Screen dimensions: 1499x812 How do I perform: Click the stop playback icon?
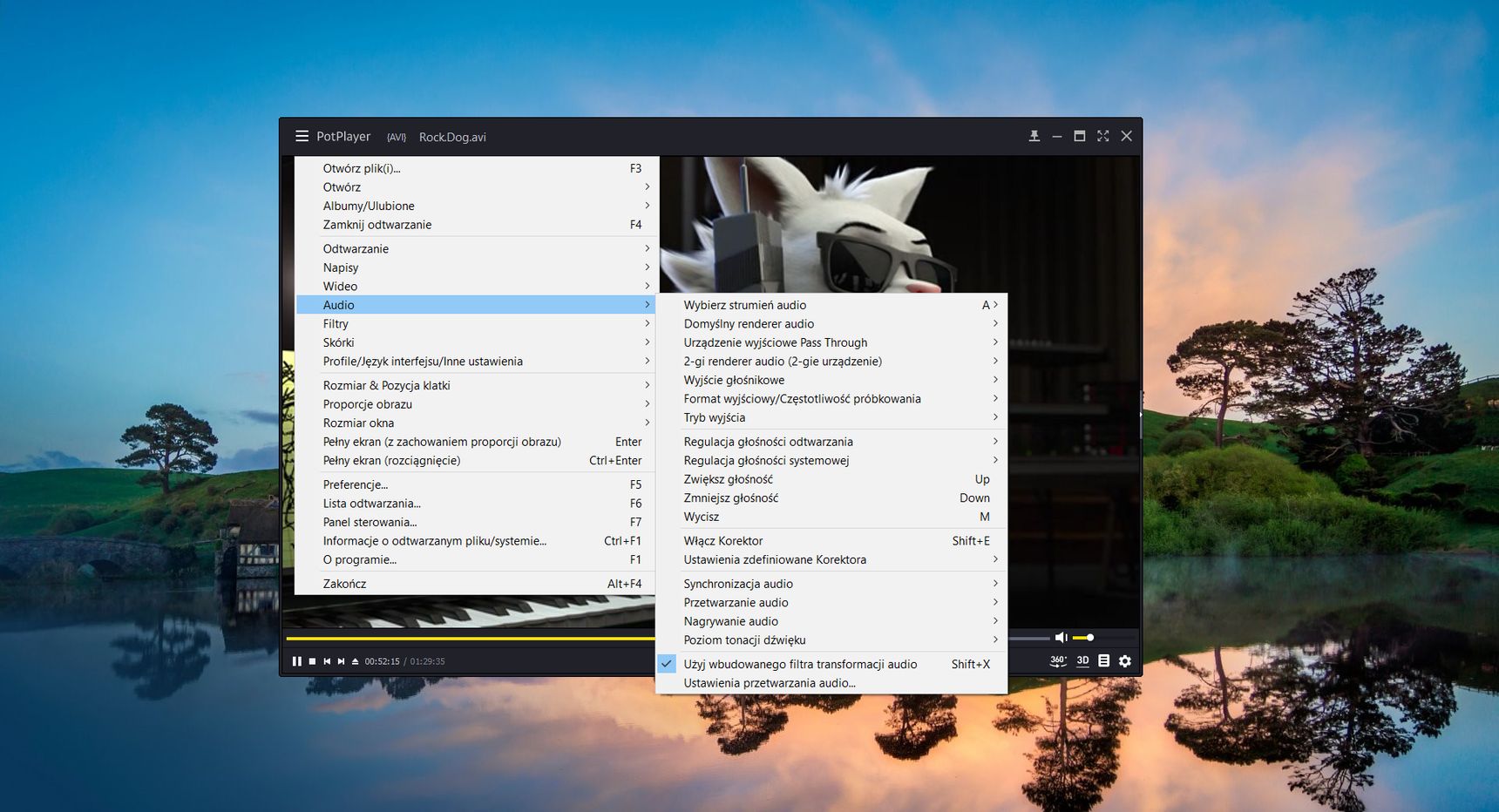(x=312, y=661)
